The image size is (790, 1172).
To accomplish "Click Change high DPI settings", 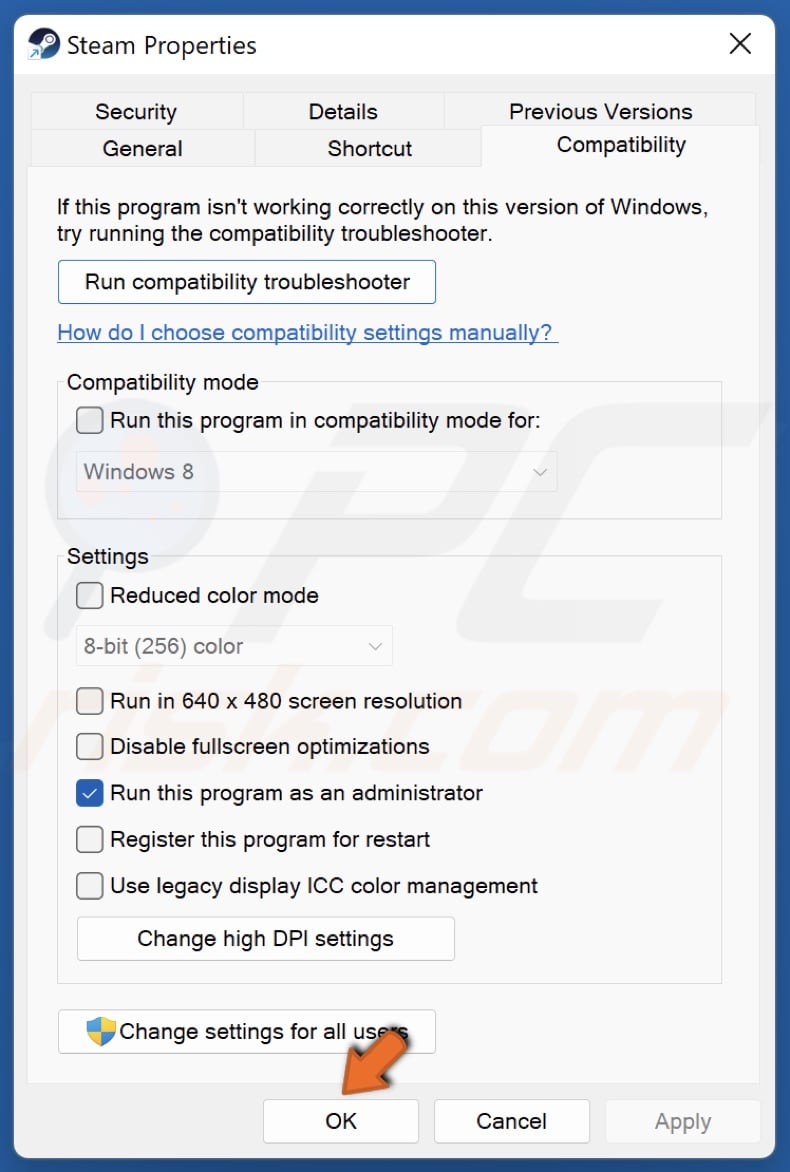I will [265, 938].
